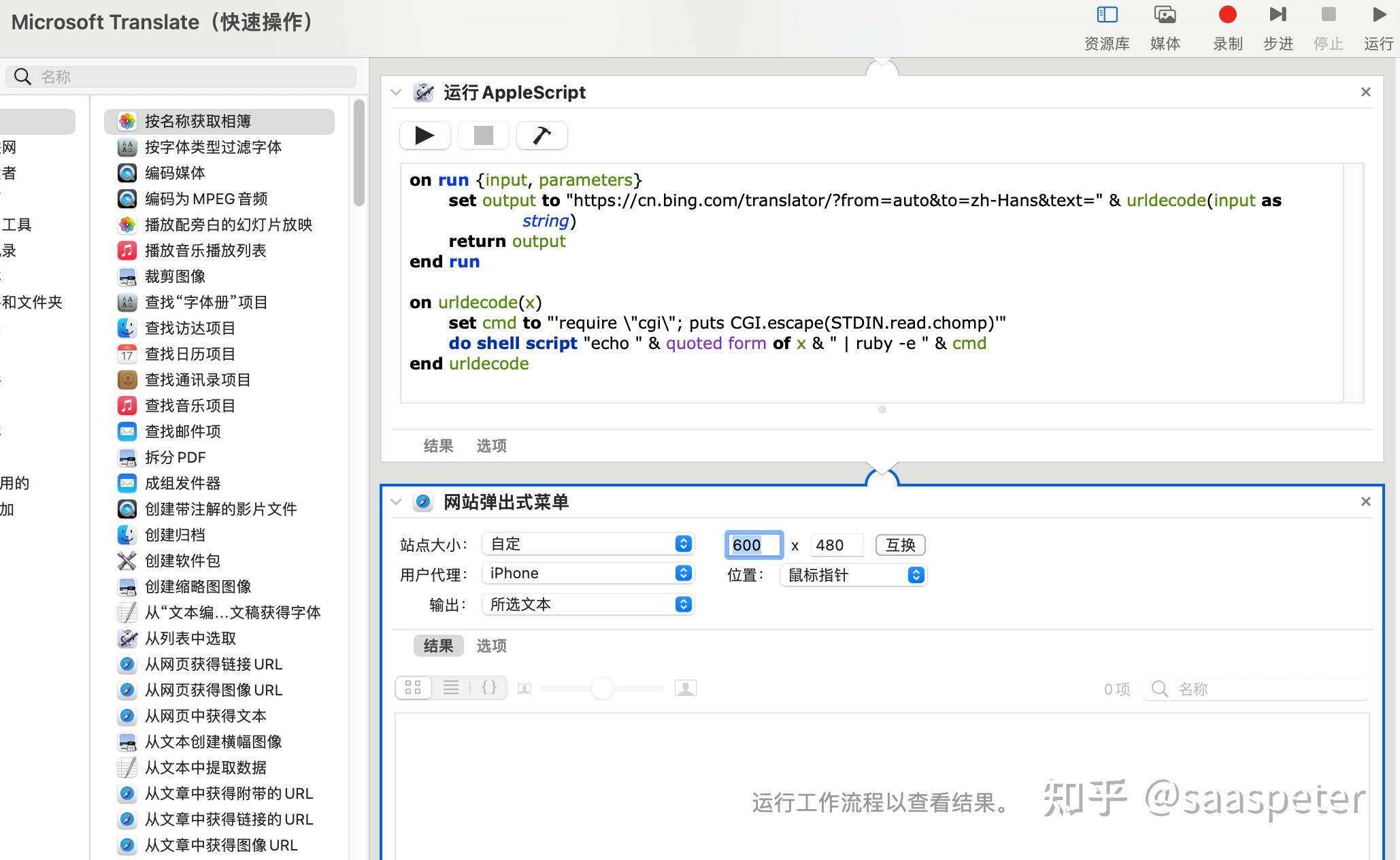Viewport: 1400px width, 860px height.
Task: Click the results 名称 search field
Action: (1256, 689)
